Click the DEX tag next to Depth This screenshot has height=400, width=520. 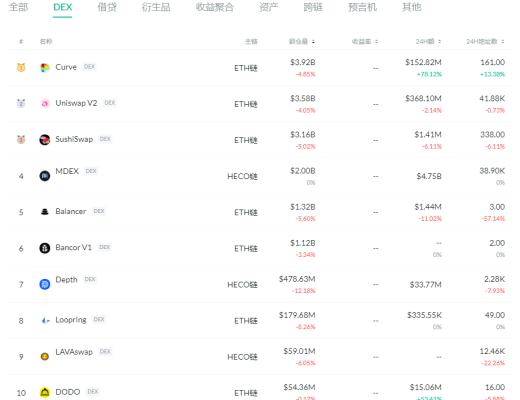[x=90, y=279]
